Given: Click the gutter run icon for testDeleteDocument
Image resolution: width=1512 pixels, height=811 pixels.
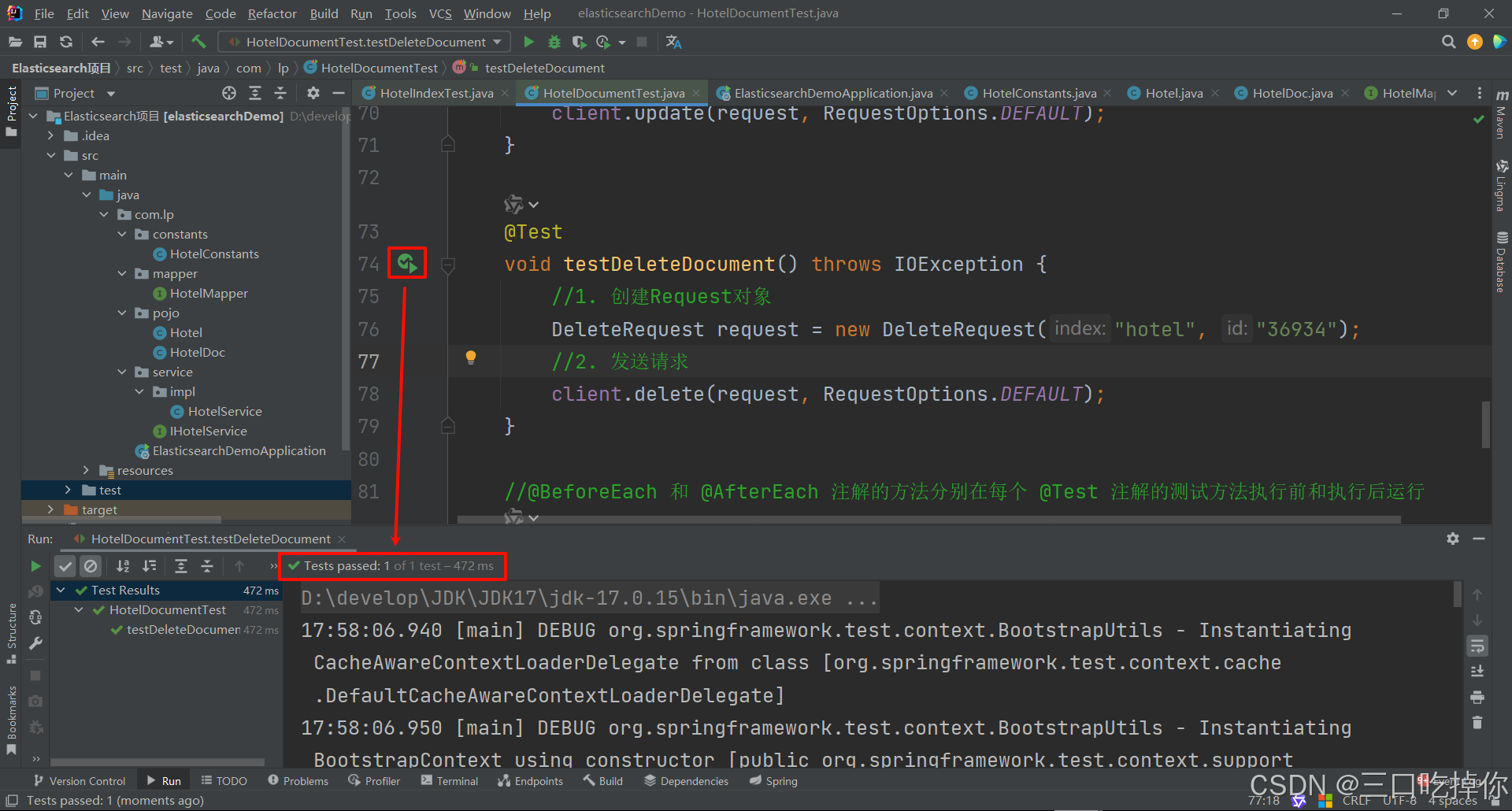Looking at the screenshot, I should pyautogui.click(x=407, y=263).
